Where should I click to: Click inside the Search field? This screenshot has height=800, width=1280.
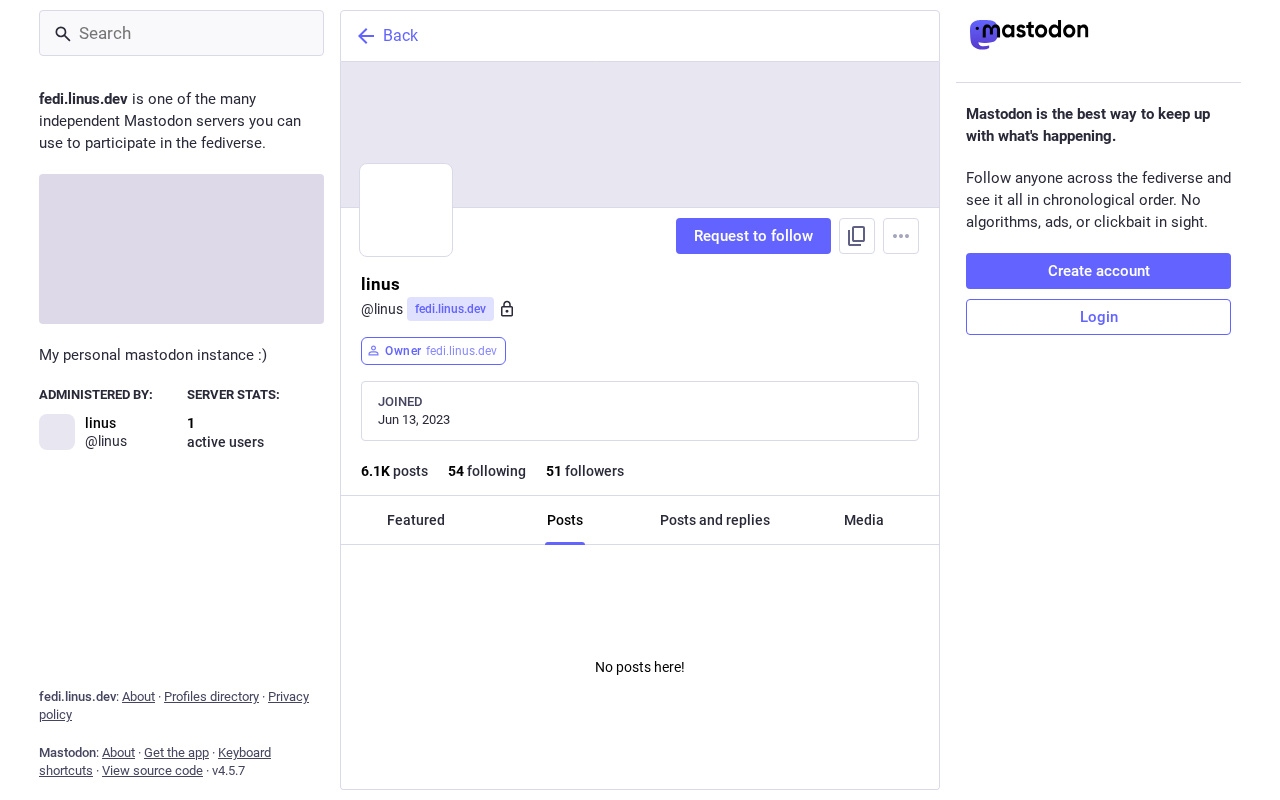(181, 33)
